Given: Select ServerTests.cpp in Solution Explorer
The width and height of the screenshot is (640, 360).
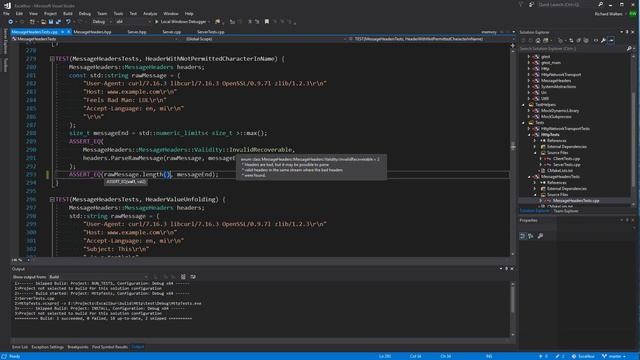Looking at the screenshot, I should point(567,164).
